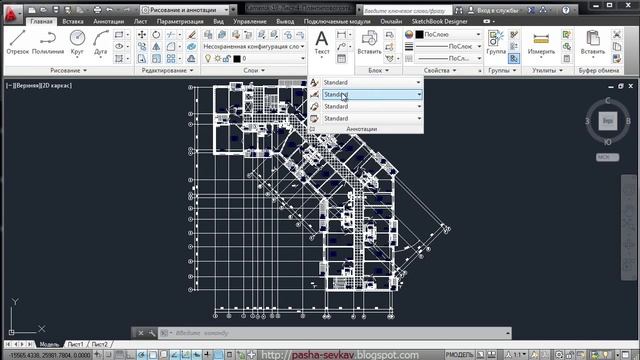Click the Fillet tool icon
Screen dimensions: 640x360
click(171, 47)
